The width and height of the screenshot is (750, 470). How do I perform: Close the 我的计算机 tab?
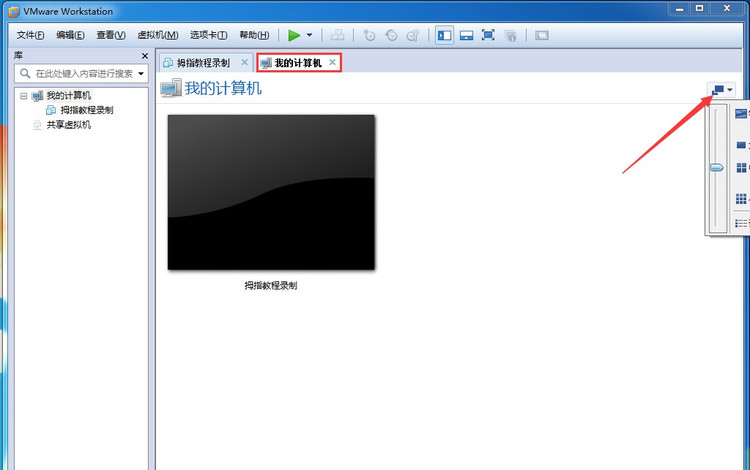click(x=332, y=62)
